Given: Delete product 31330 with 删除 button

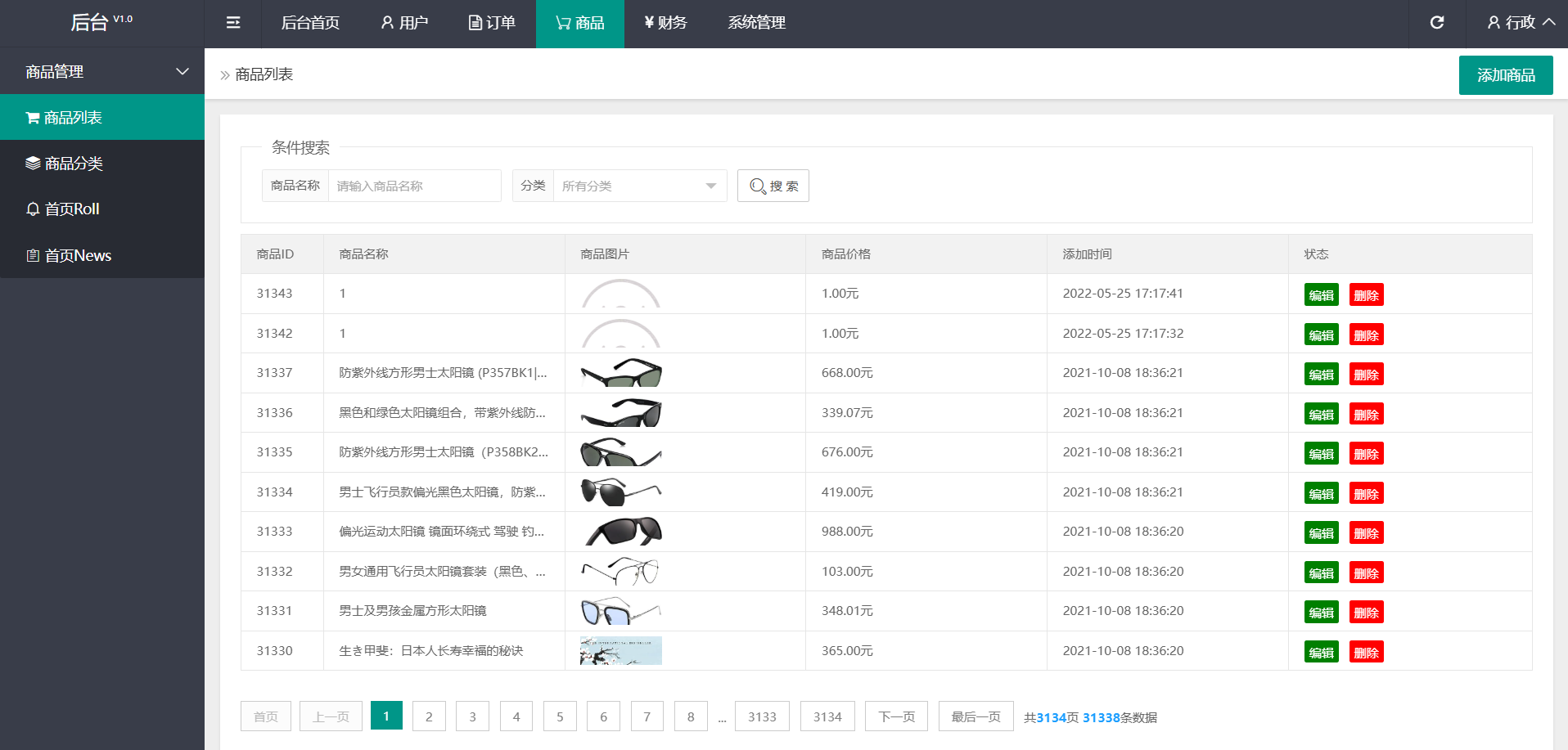Looking at the screenshot, I should 1366,653.
